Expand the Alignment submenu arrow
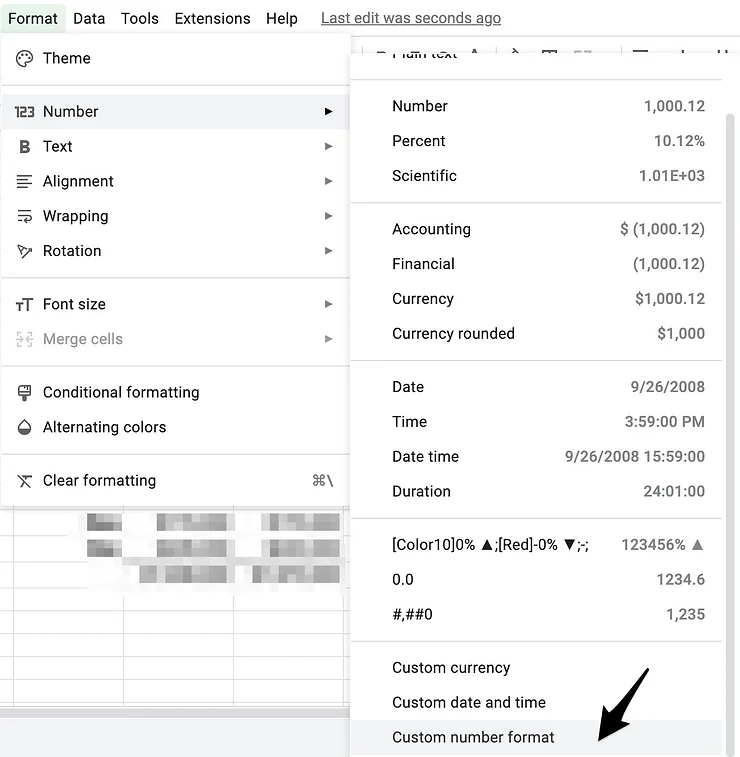 tap(328, 182)
